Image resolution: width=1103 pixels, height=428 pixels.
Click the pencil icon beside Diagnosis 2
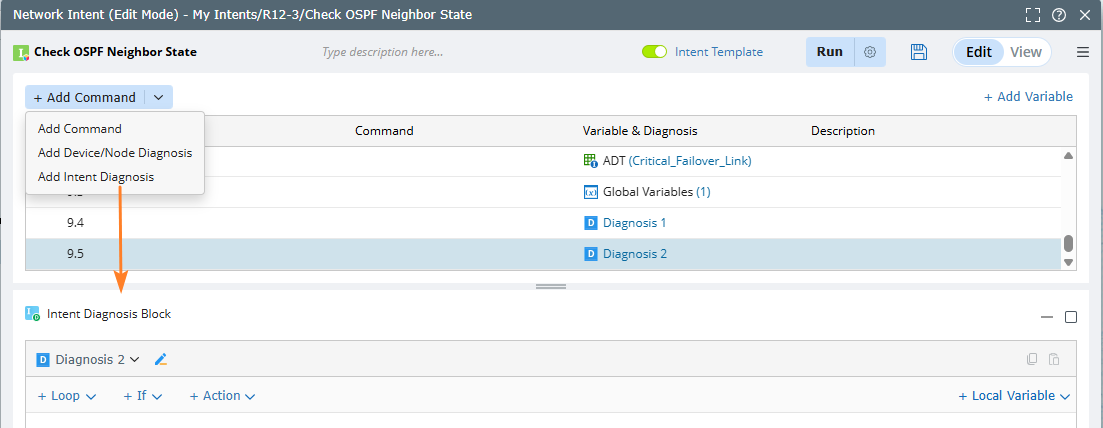161,360
